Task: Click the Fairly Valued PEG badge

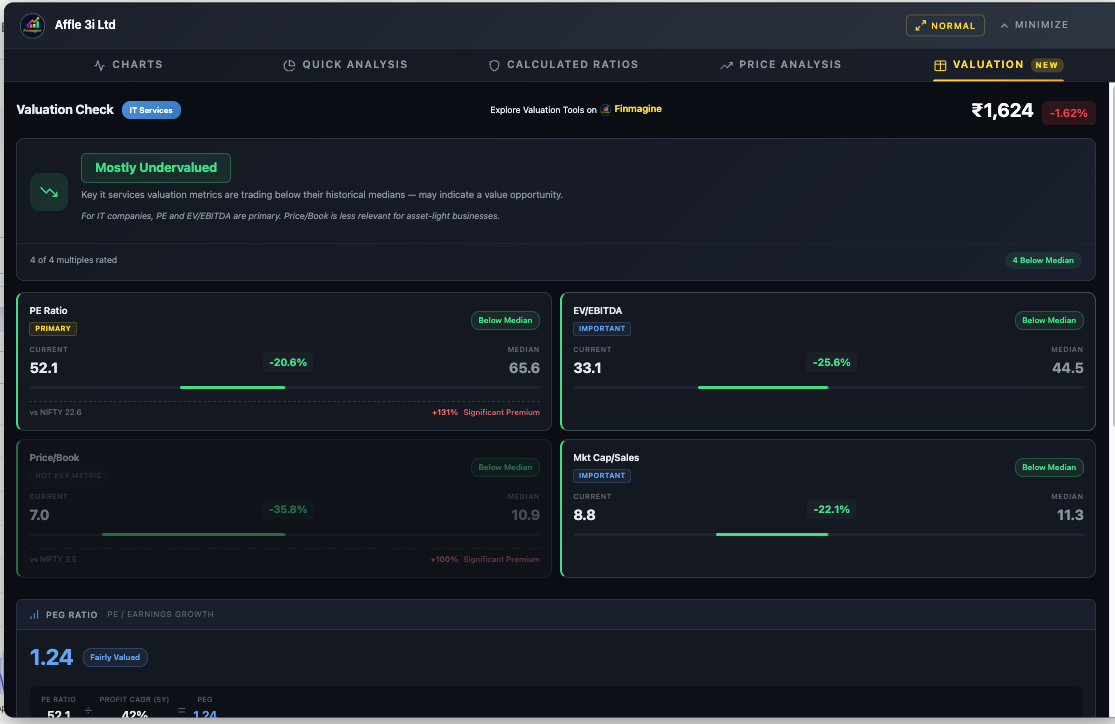Action: tap(115, 657)
